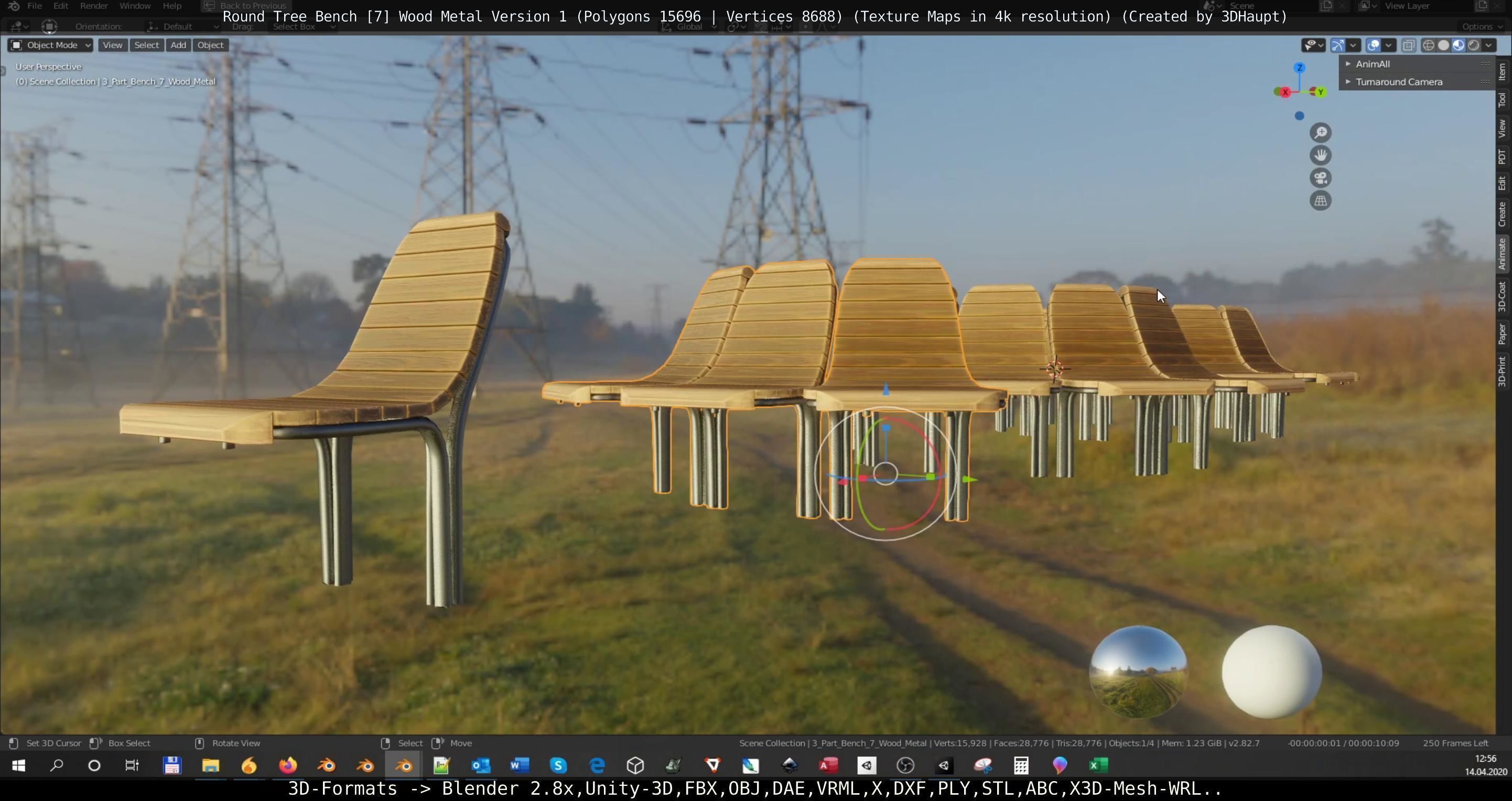The image size is (1512, 801).
Task: Open the Object Mode dropdown
Action: point(50,45)
